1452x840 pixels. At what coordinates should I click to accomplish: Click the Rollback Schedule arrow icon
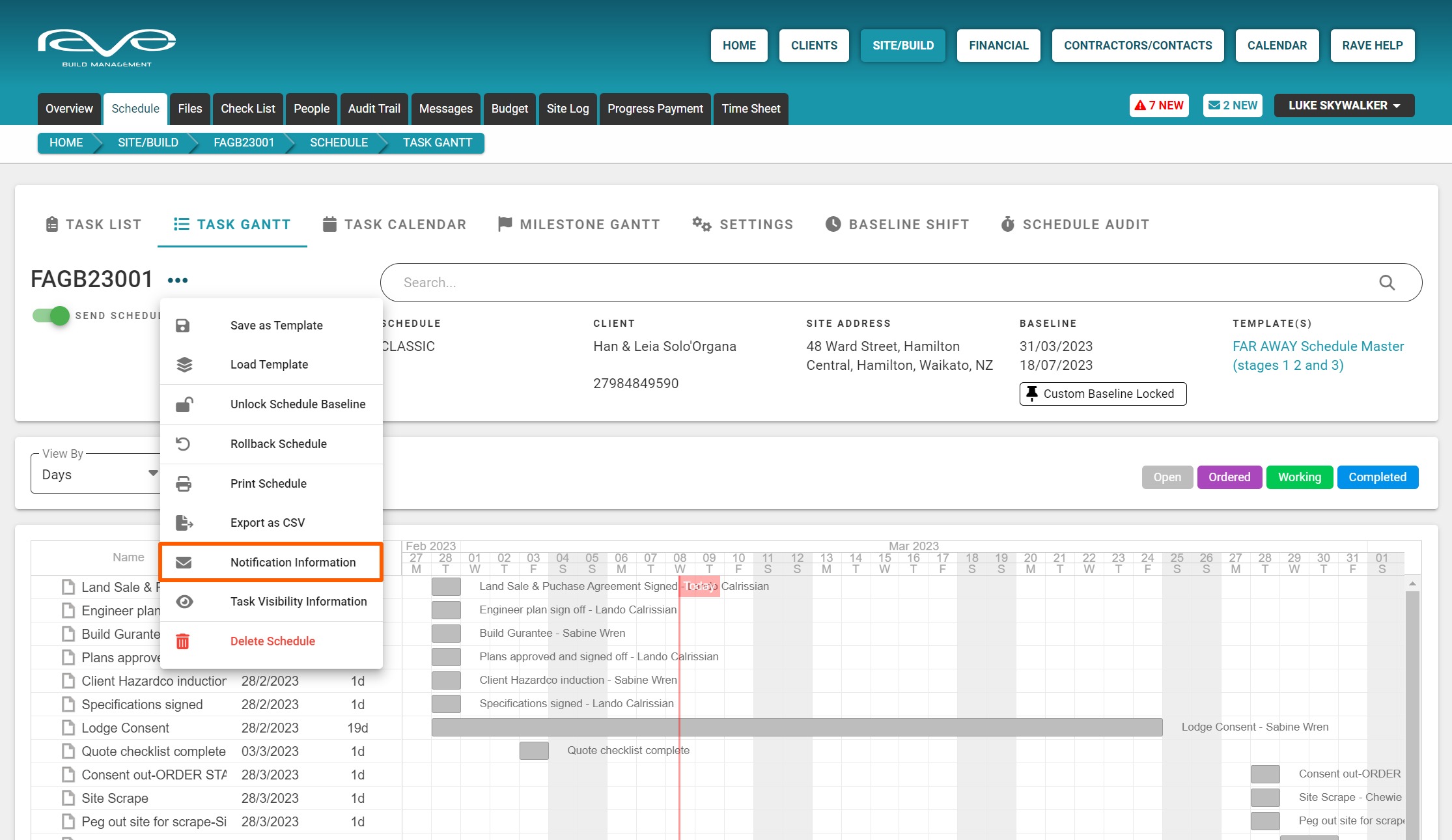[x=183, y=444]
